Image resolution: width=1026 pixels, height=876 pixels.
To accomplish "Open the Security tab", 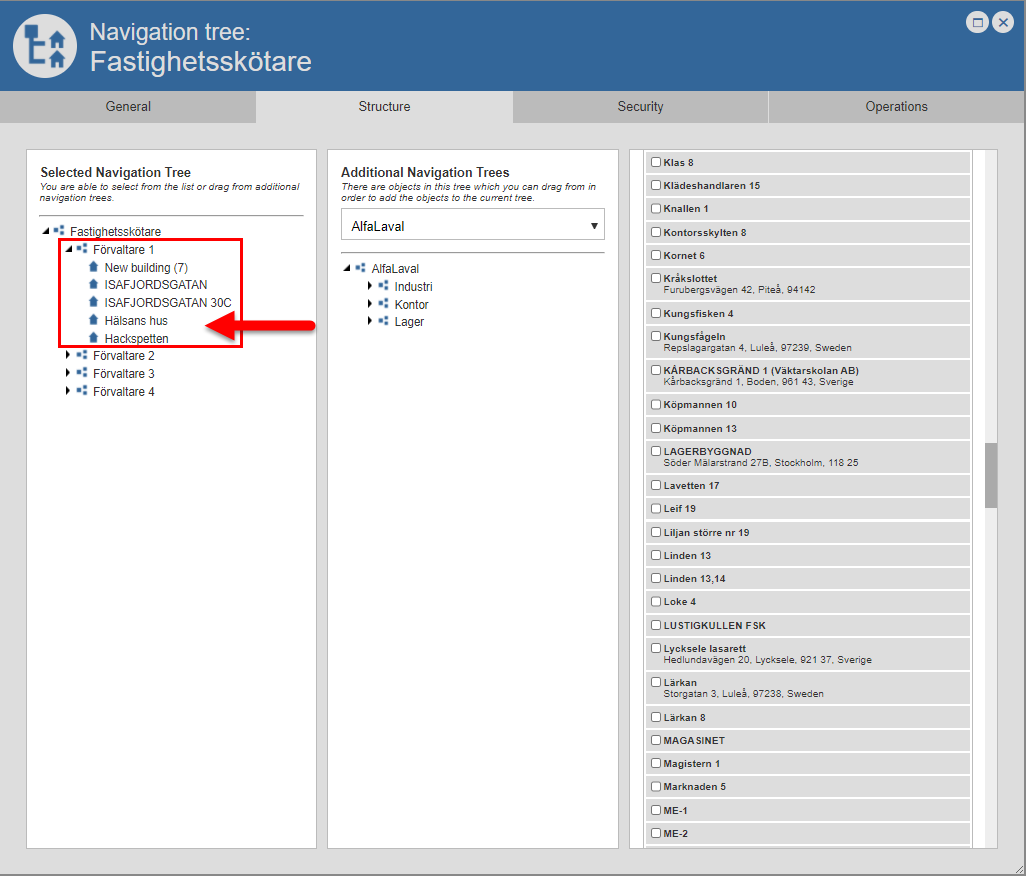I will click(x=640, y=107).
